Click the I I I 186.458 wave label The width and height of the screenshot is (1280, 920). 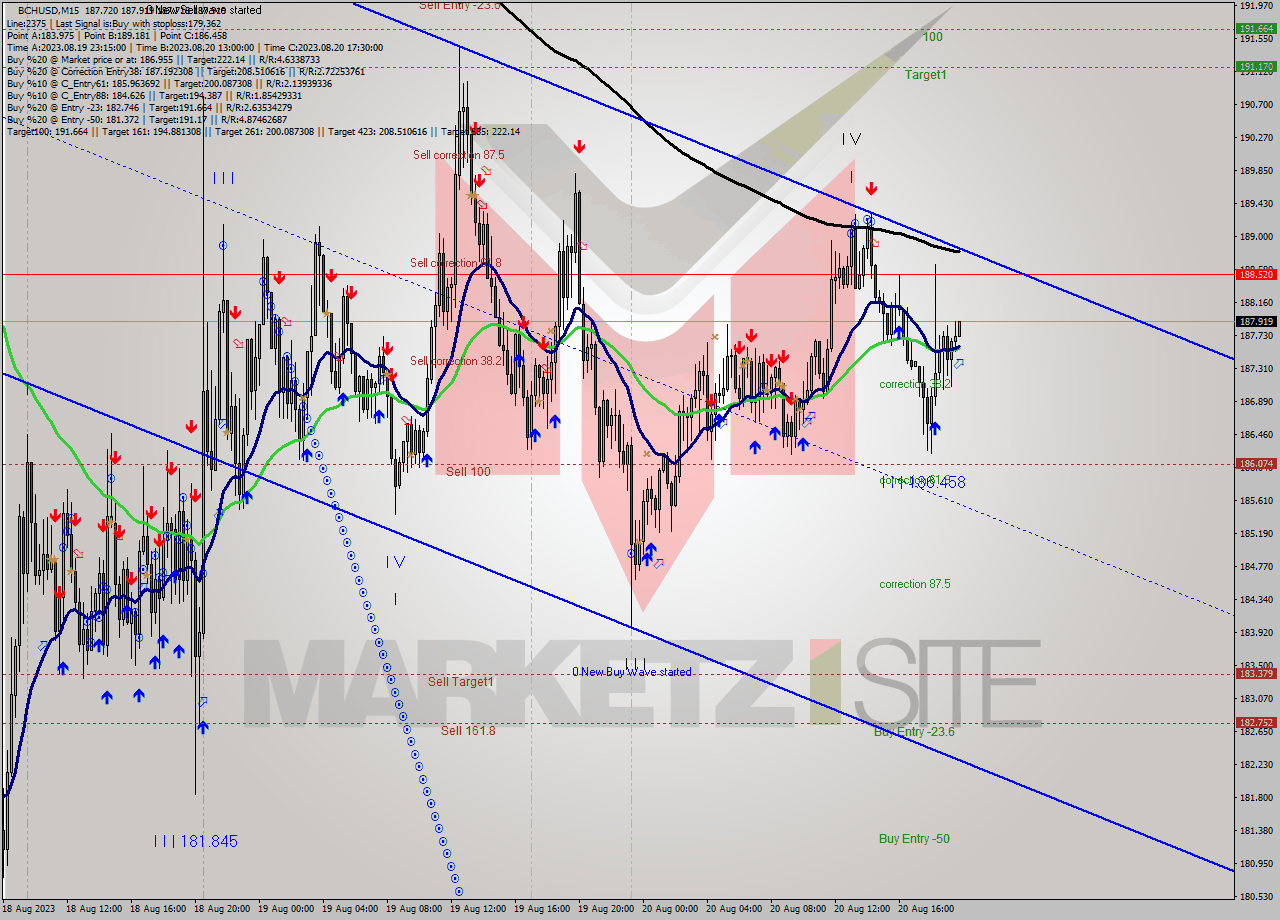923,482
